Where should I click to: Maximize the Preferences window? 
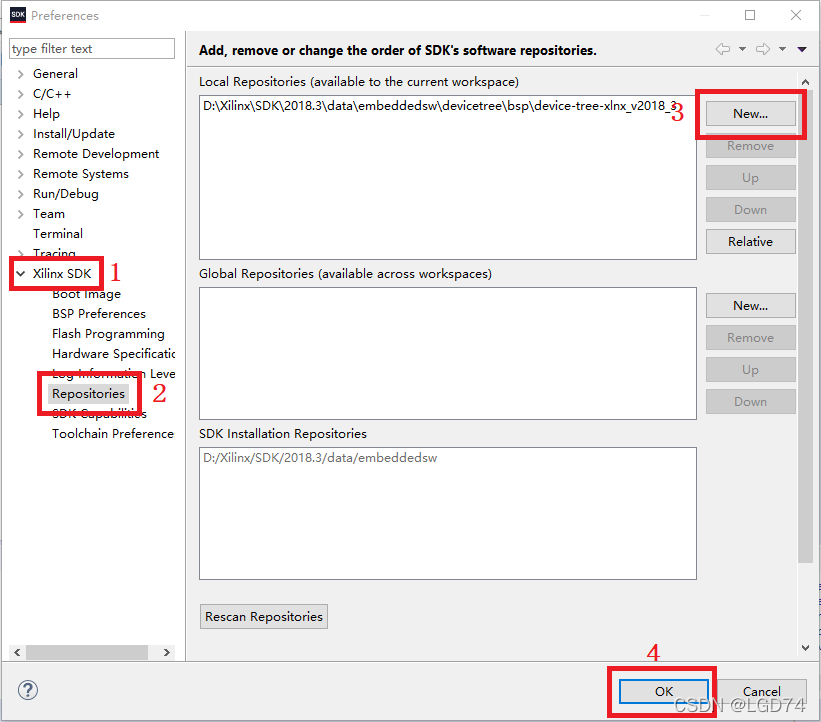tap(750, 15)
